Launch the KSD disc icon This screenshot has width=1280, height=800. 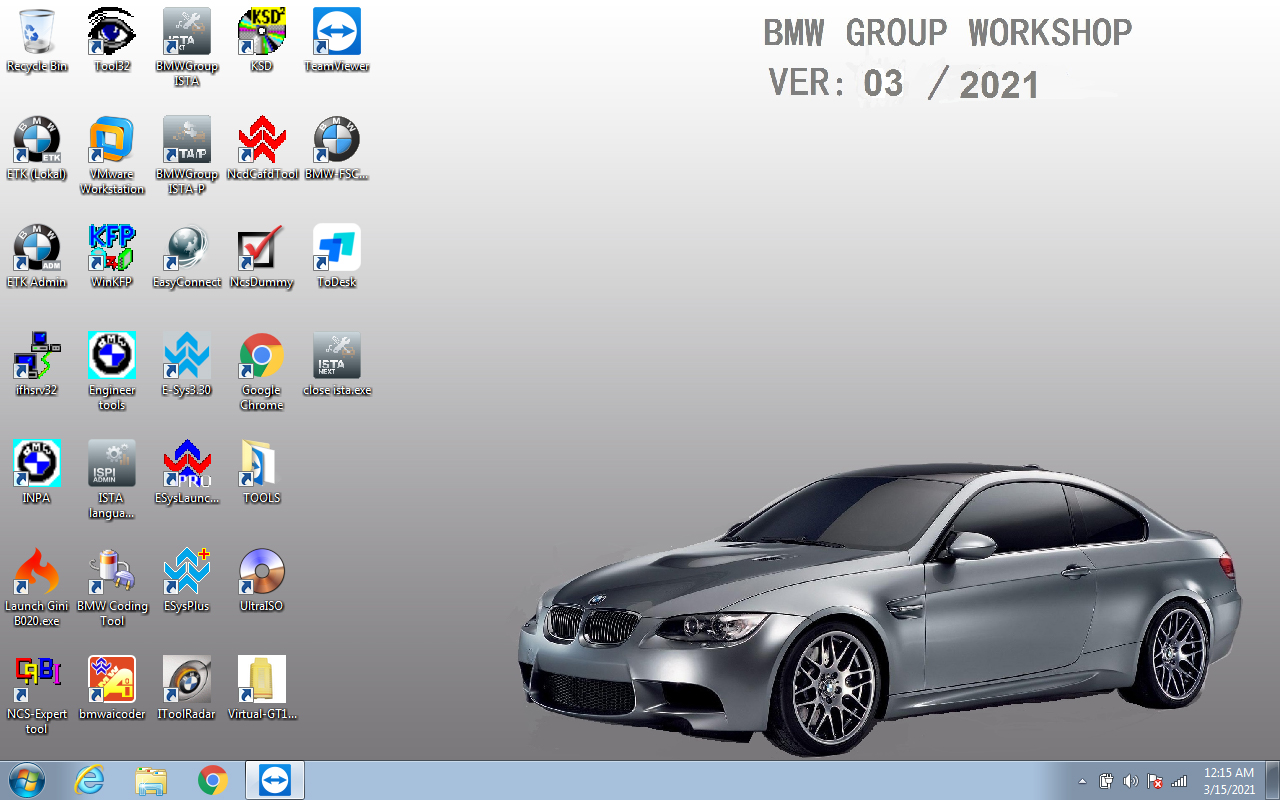coord(262,40)
